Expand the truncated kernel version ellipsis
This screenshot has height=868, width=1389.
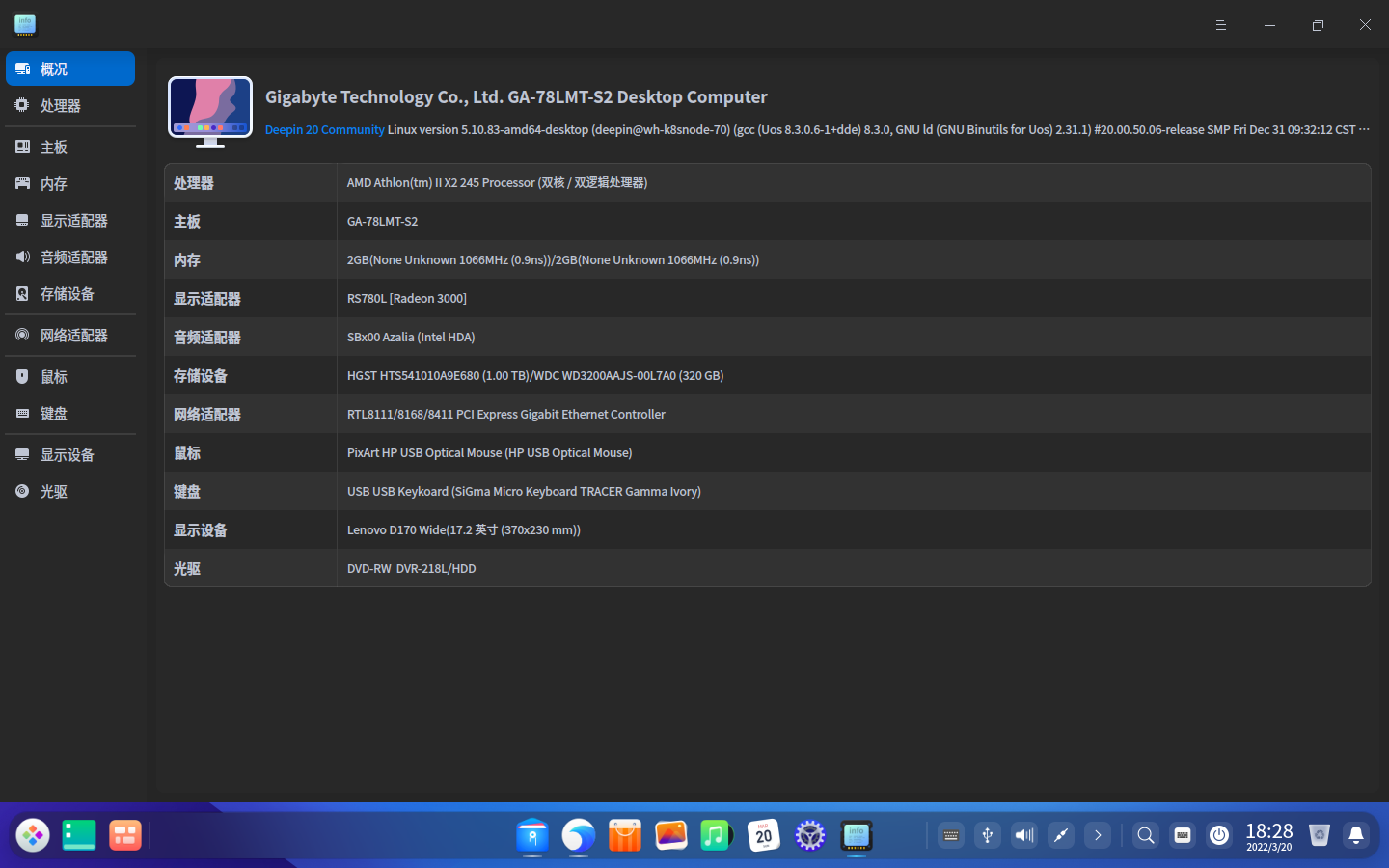pos(1364,130)
